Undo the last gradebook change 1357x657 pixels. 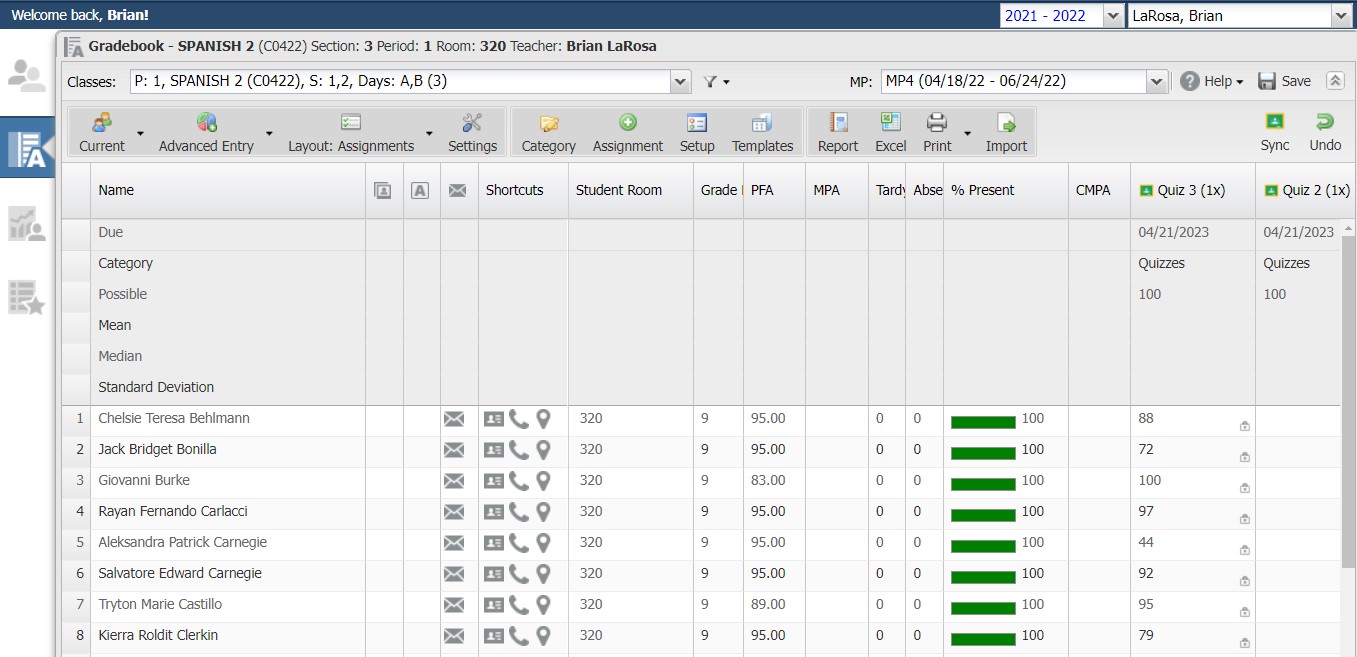pos(1325,133)
